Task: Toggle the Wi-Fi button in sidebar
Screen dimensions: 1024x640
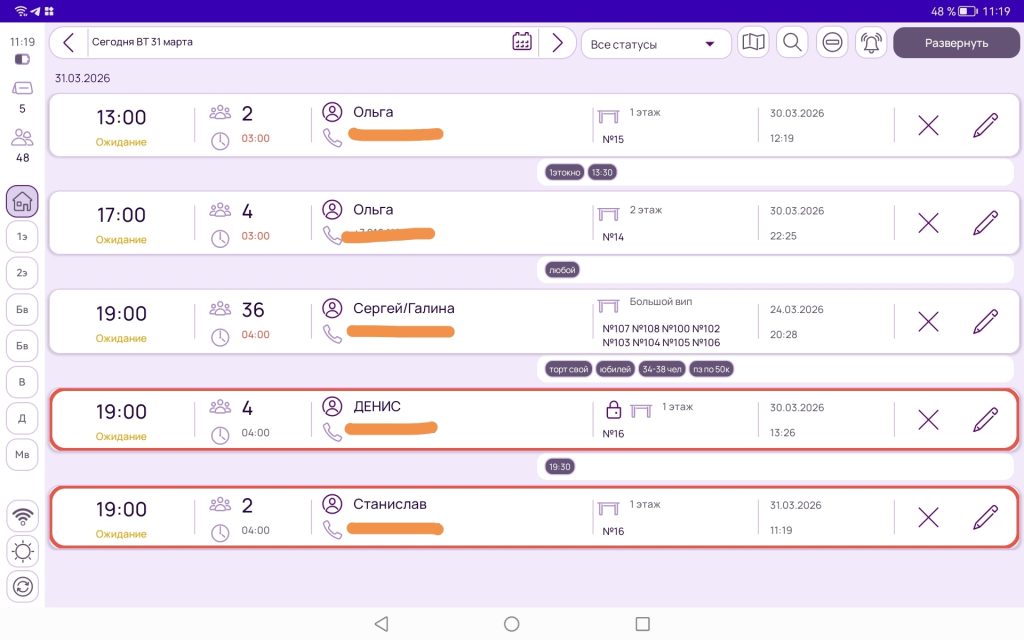Action: point(22,516)
